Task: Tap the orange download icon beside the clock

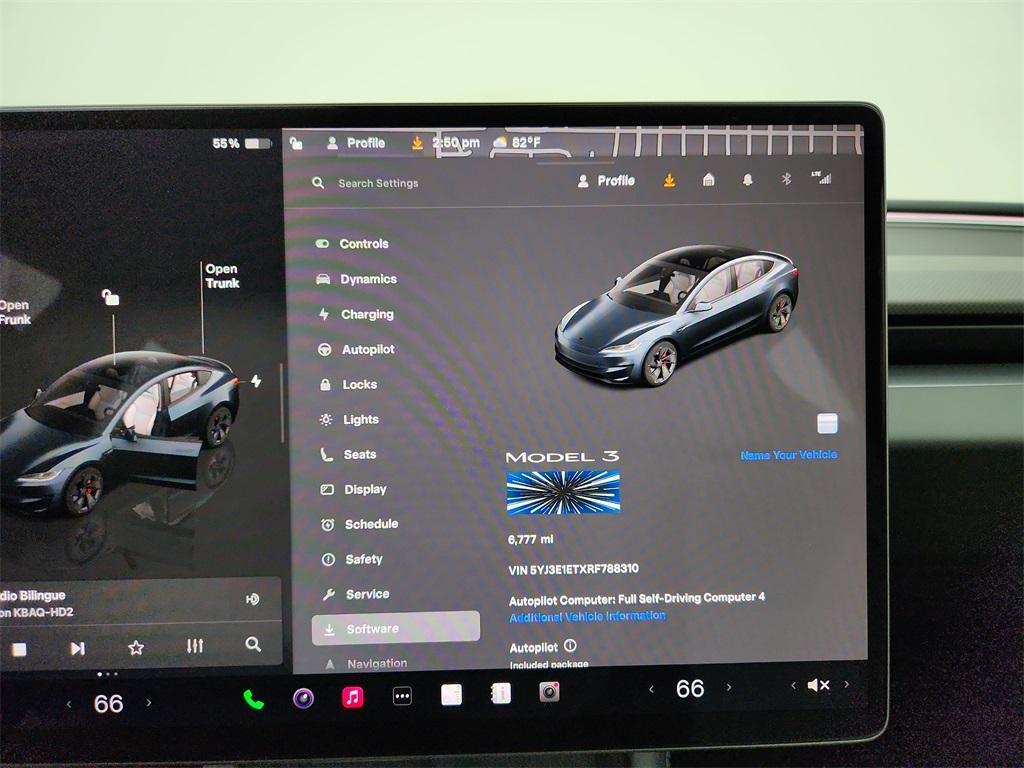Action: pos(417,142)
